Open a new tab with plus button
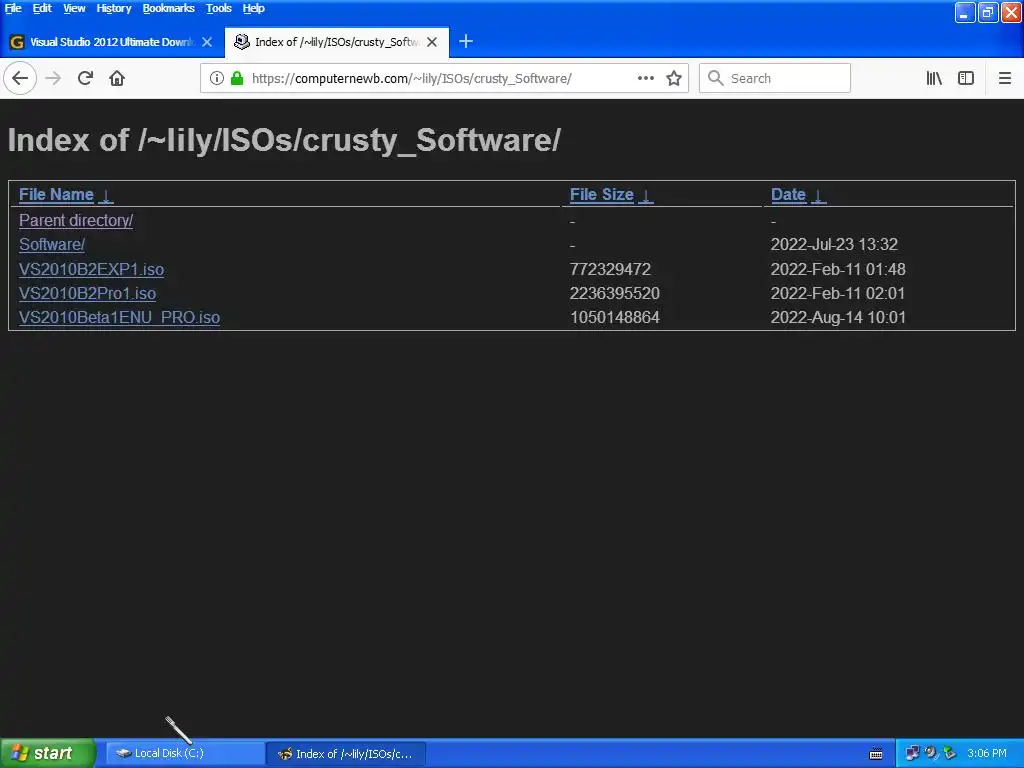 point(466,42)
